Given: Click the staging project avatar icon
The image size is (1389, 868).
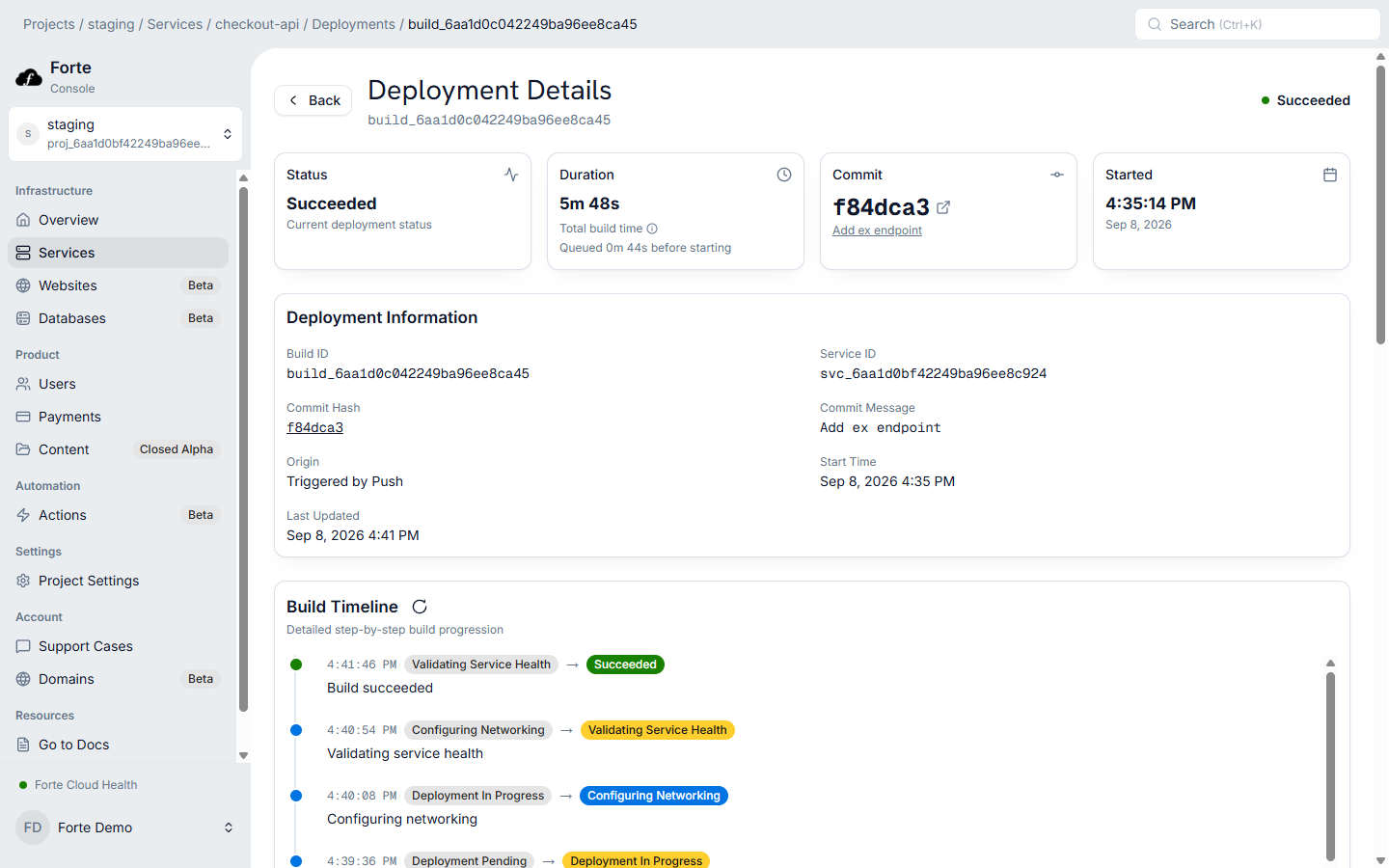Looking at the screenshot, I should (28, 134).
